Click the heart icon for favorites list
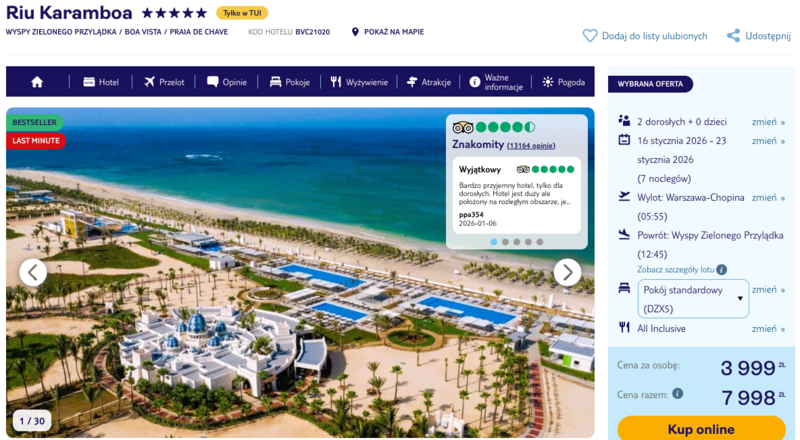Image resolution: width=800 pixels, height=440 pixels. pyautogui.click(x=590, y=36)
